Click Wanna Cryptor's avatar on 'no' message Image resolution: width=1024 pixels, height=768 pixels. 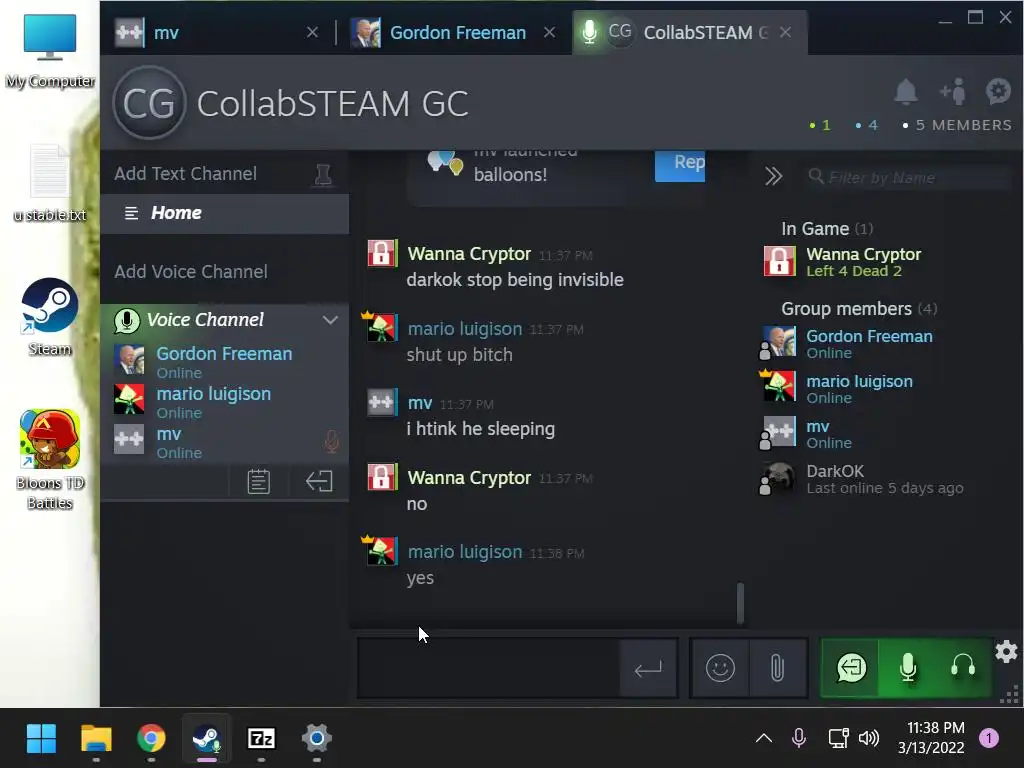pos(381,477)
